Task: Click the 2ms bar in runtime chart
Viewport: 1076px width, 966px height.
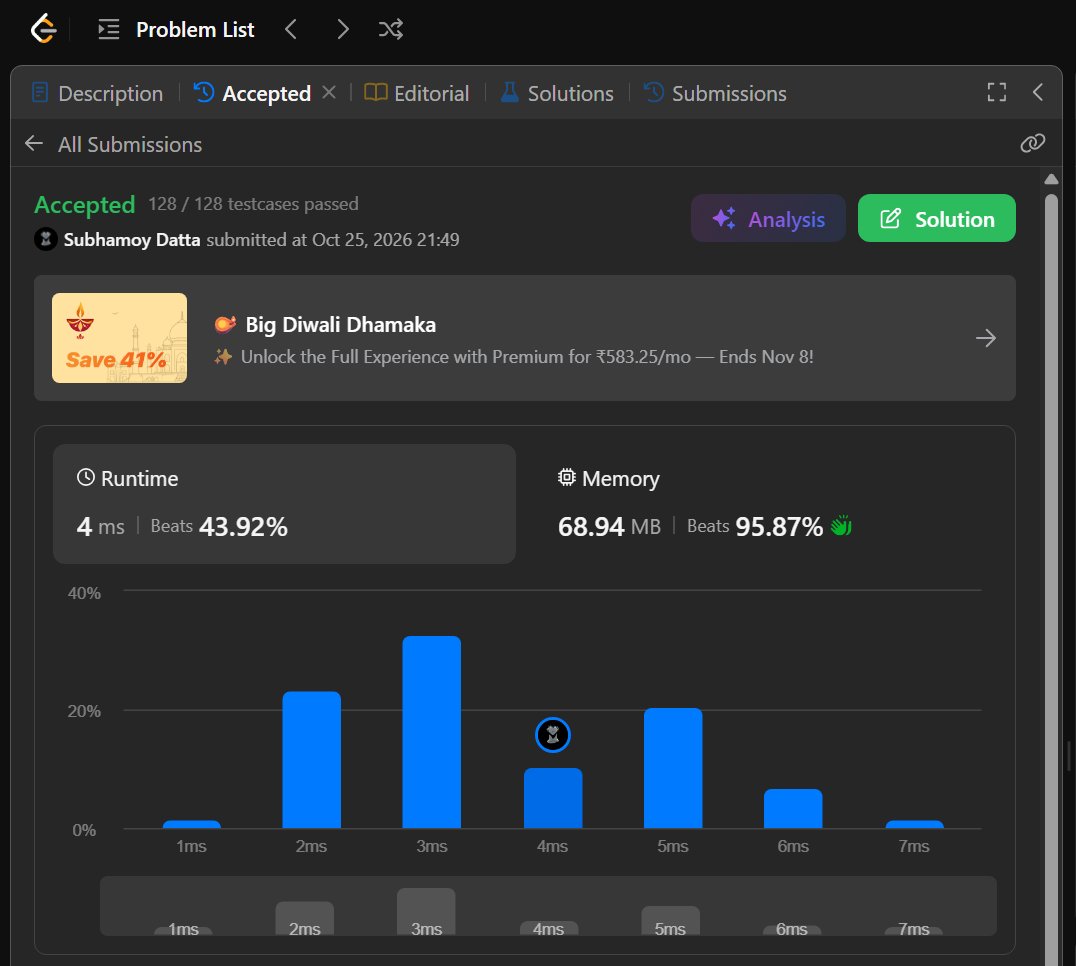Action: tap(312, 759)
